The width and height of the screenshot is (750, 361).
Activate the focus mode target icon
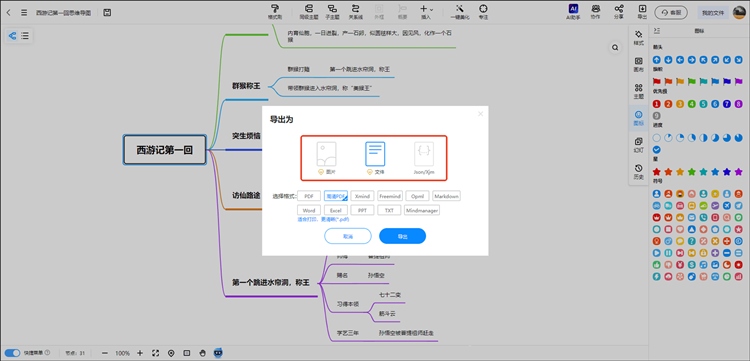[483, 11]
